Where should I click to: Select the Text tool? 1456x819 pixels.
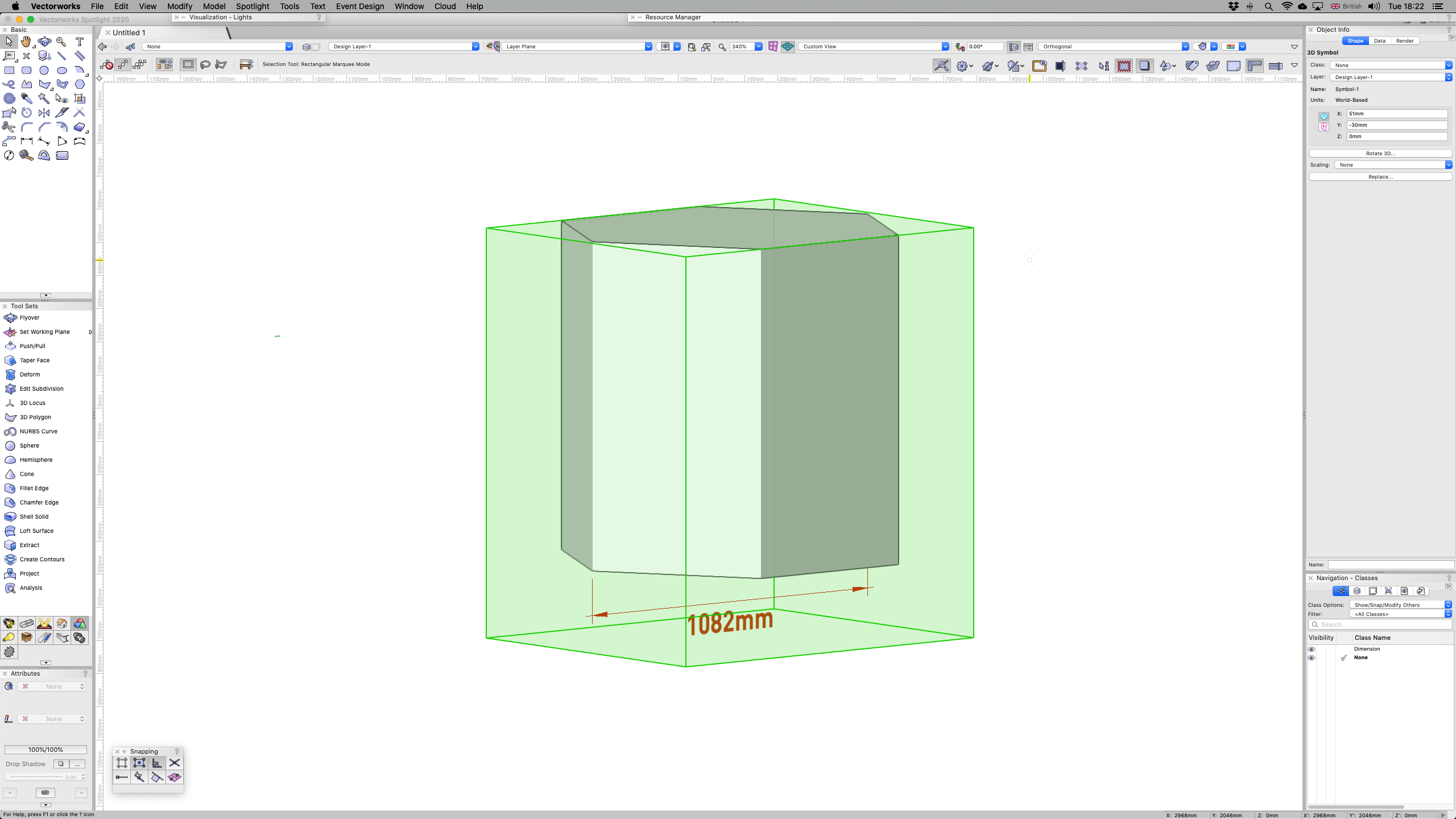coord(80,42)
